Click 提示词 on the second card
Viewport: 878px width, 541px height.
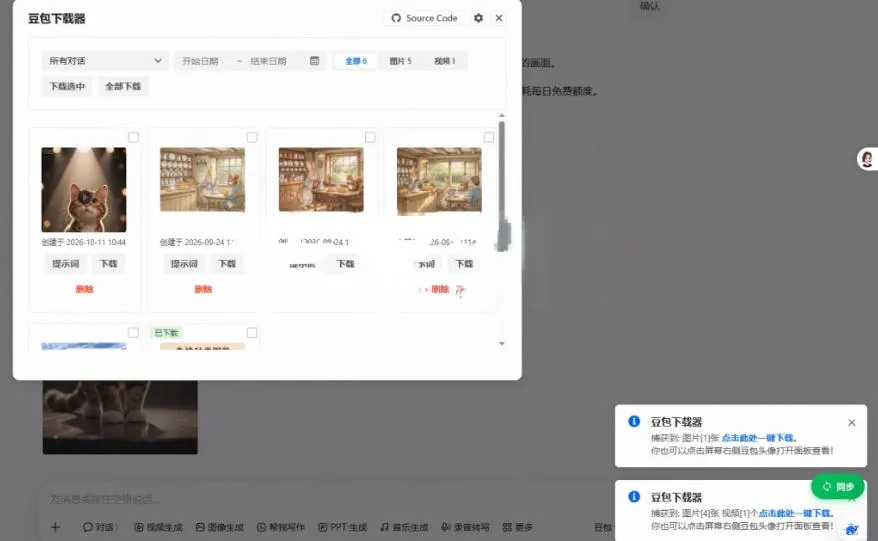(184, 264)
